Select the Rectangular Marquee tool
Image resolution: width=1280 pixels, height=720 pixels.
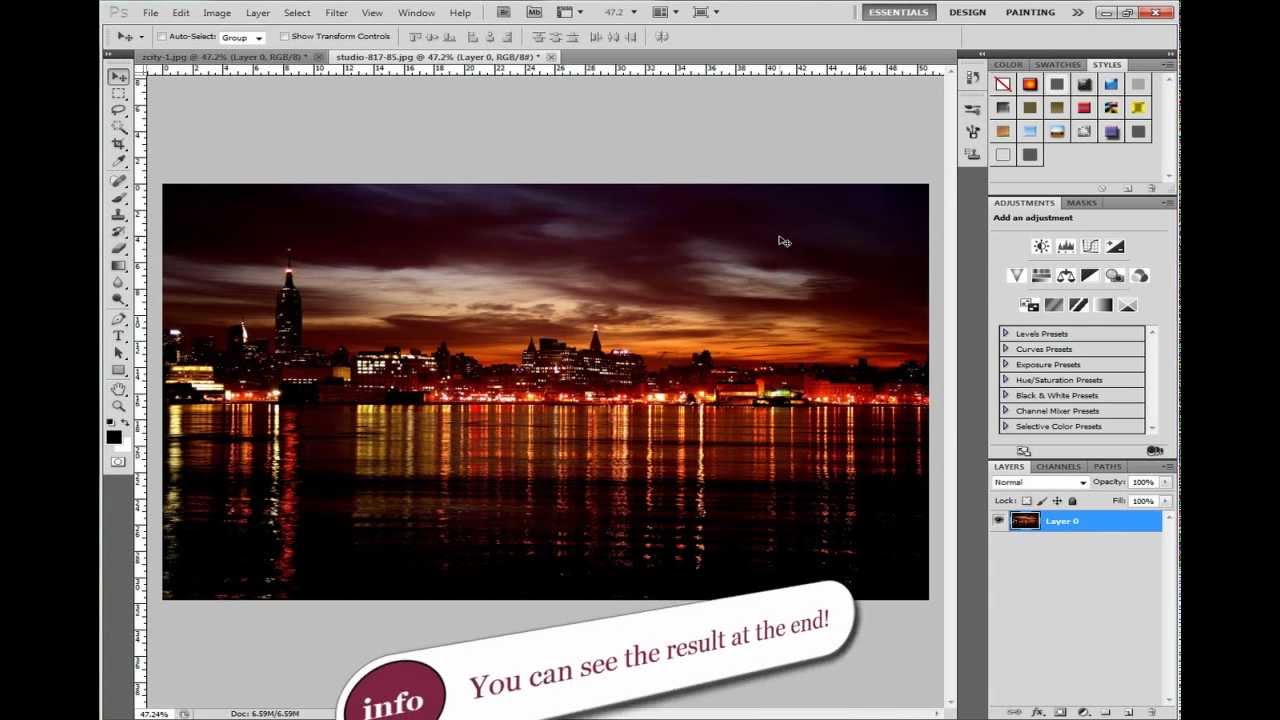pos(118,93)
